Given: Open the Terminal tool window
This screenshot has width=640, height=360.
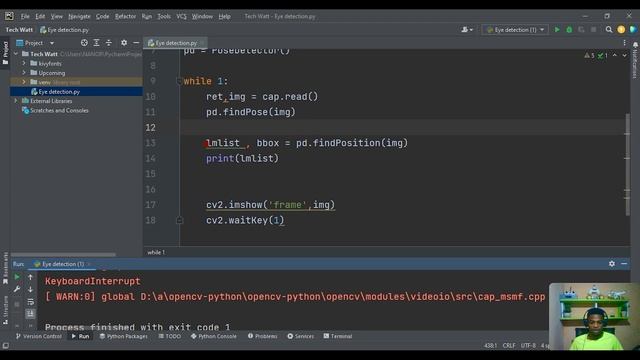Looking at the screenshot, I should tap(338, 336).
